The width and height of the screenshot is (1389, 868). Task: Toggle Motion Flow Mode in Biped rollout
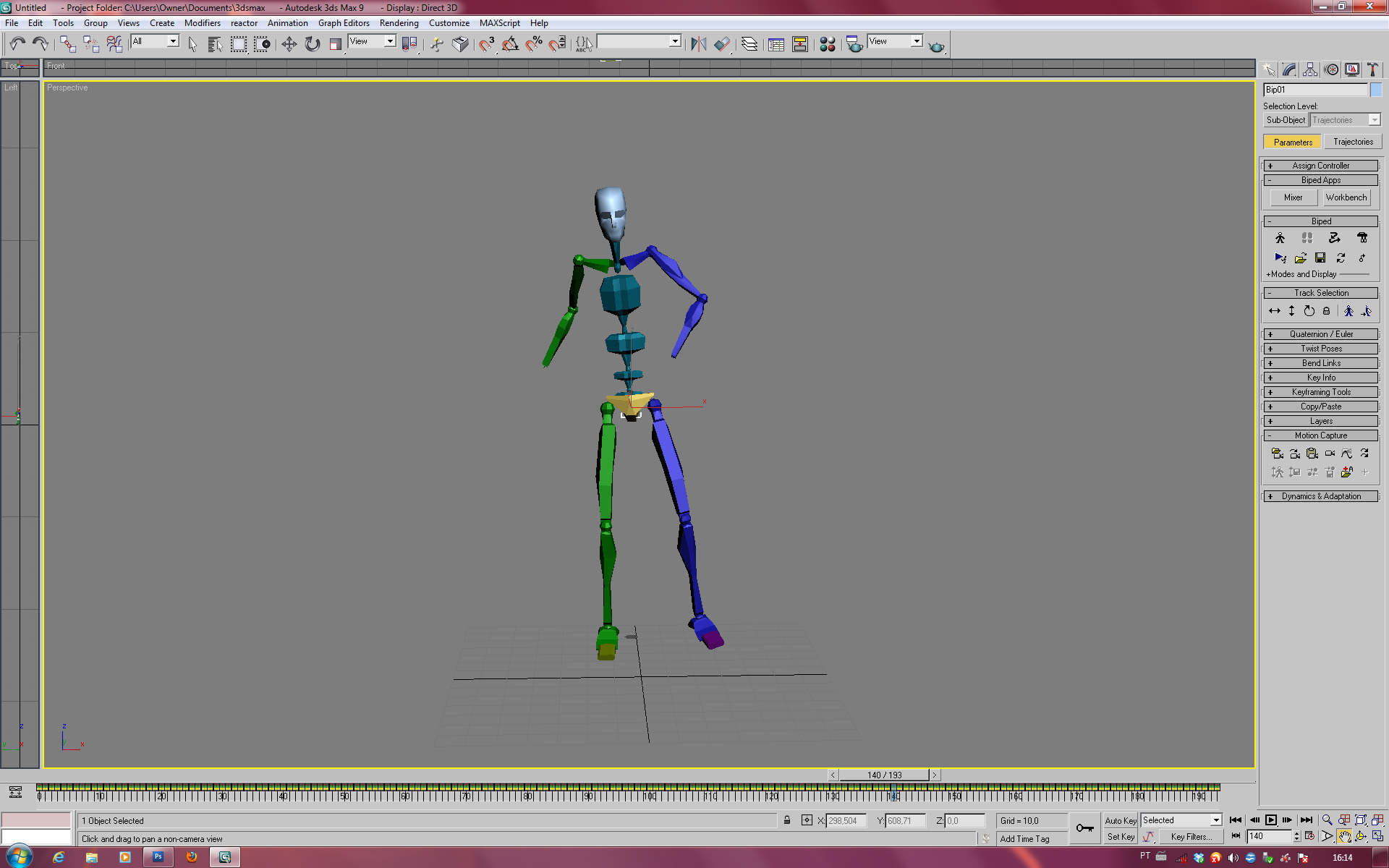[x=1335, y=238]
